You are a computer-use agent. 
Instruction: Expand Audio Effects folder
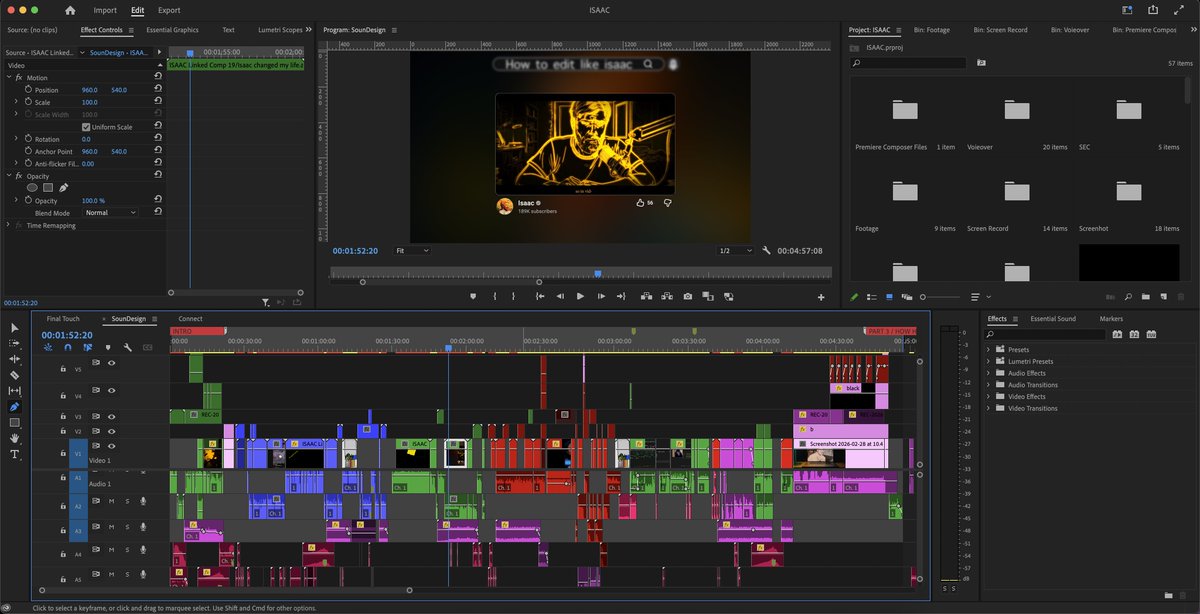click(x=990, y=373)
